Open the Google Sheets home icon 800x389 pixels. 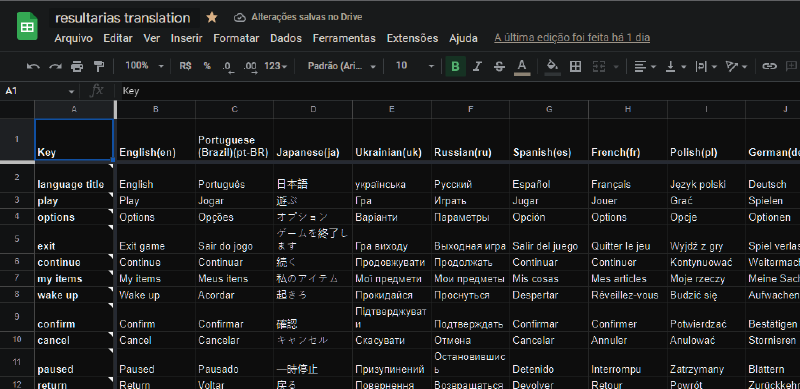pyautogui.click(x=27, y=26)
